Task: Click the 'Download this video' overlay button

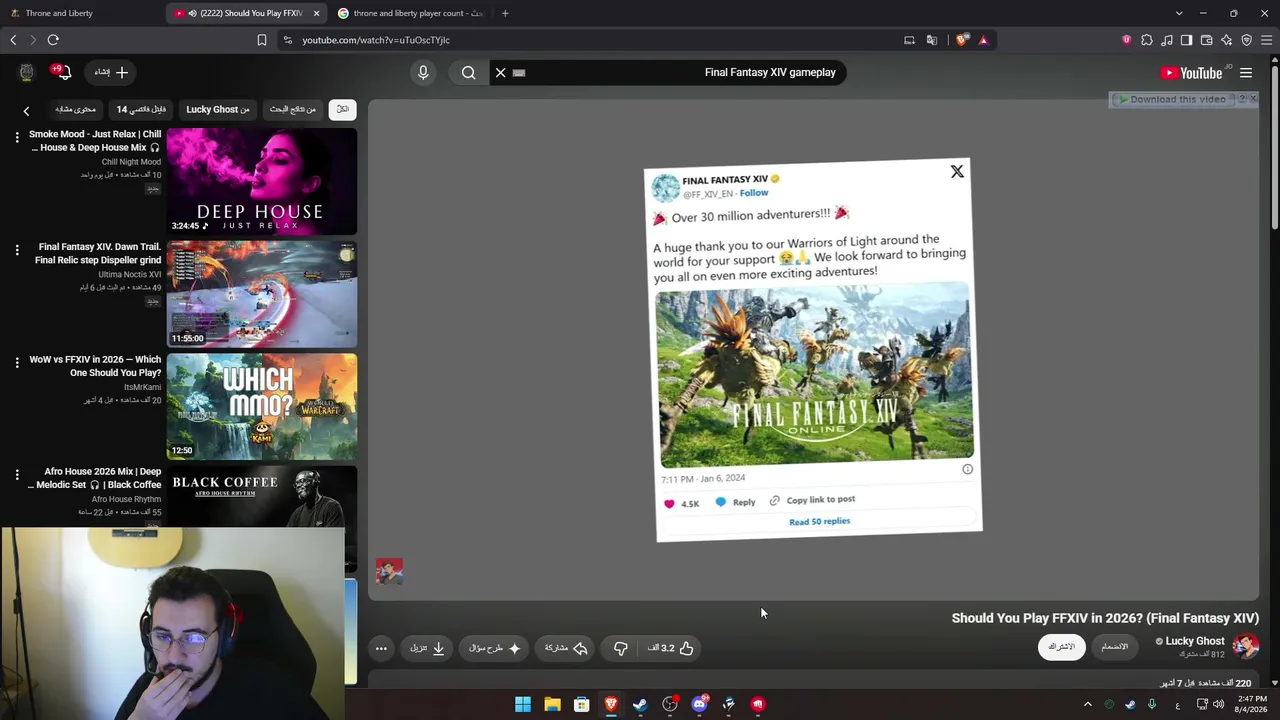Action: pos(1172,99)
